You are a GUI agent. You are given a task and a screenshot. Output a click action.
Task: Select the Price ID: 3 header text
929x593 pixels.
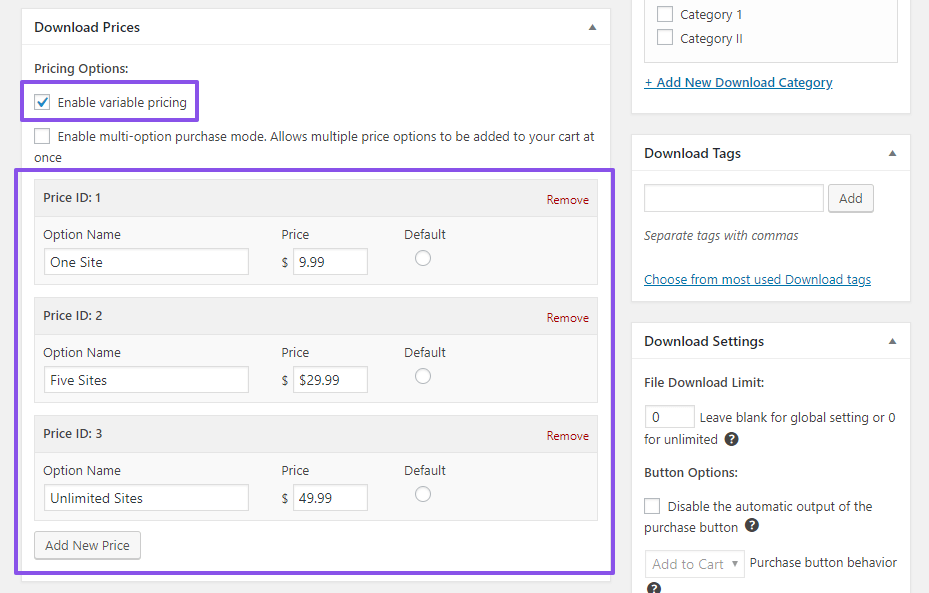73,434
